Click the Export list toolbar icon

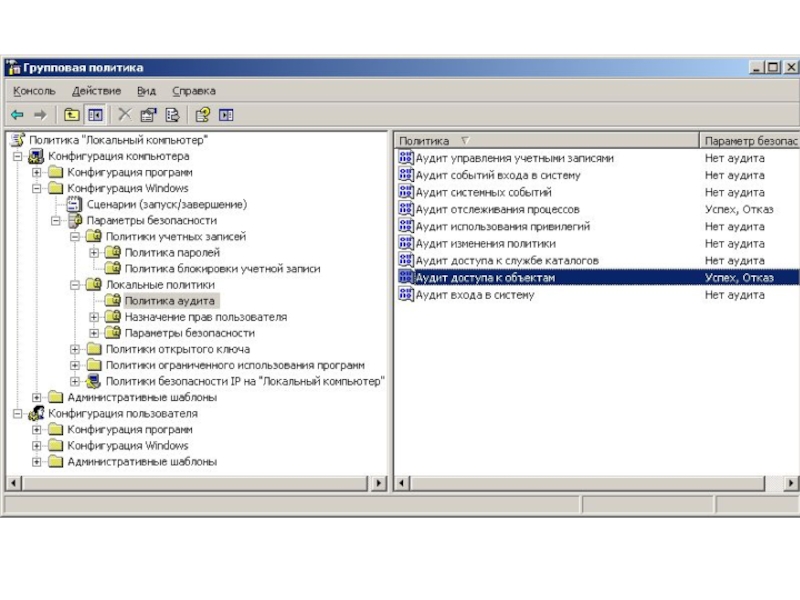pyautogui.click(x=172, y=115)
